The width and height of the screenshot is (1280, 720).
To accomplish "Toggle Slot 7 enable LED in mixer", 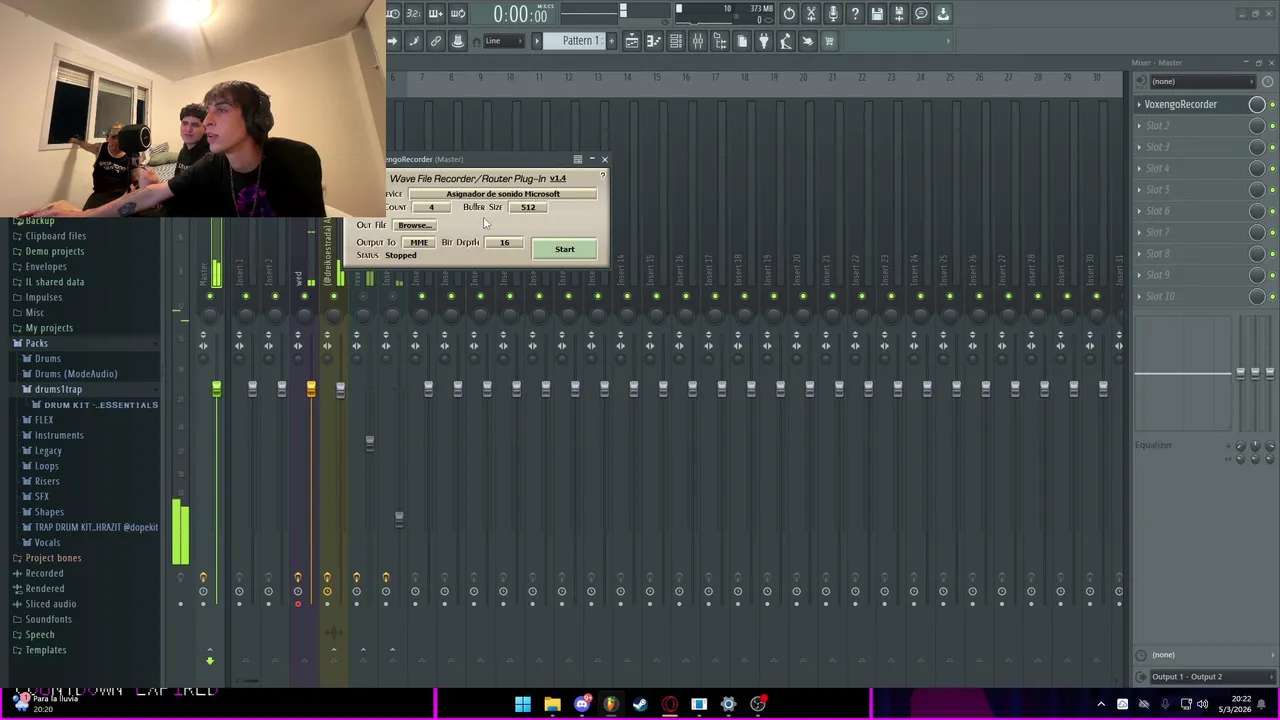I will click(x=1272, y=233).
